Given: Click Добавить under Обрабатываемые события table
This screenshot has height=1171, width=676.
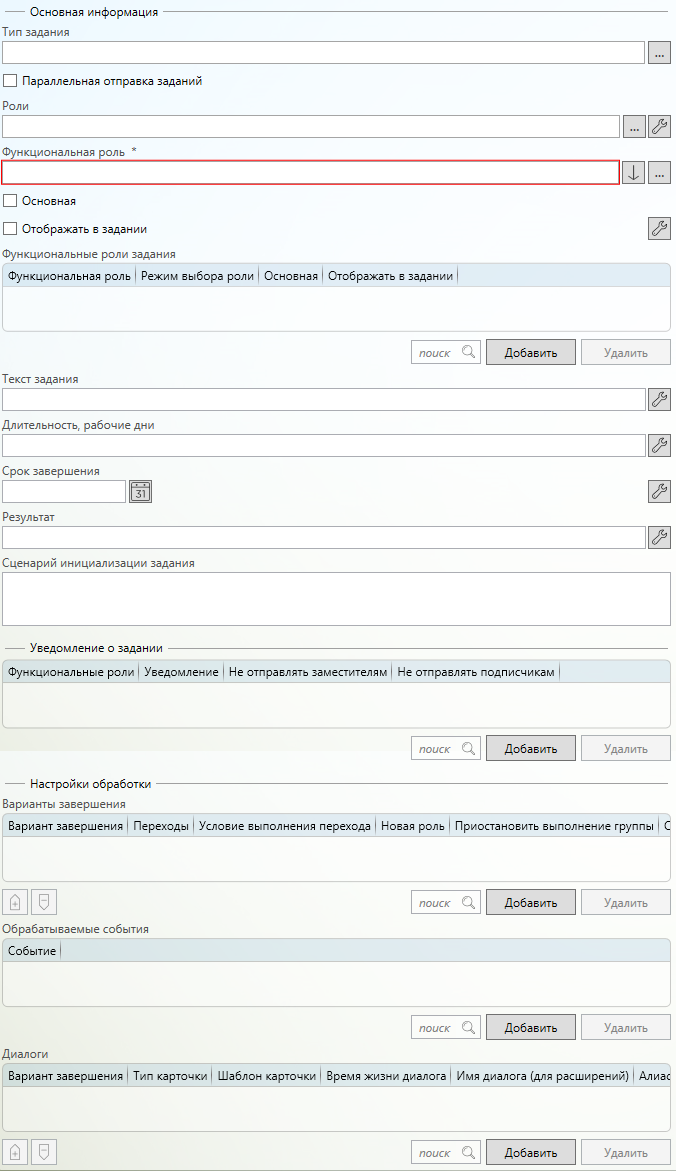Looking at the screenshot, I should pos(530,1027).
